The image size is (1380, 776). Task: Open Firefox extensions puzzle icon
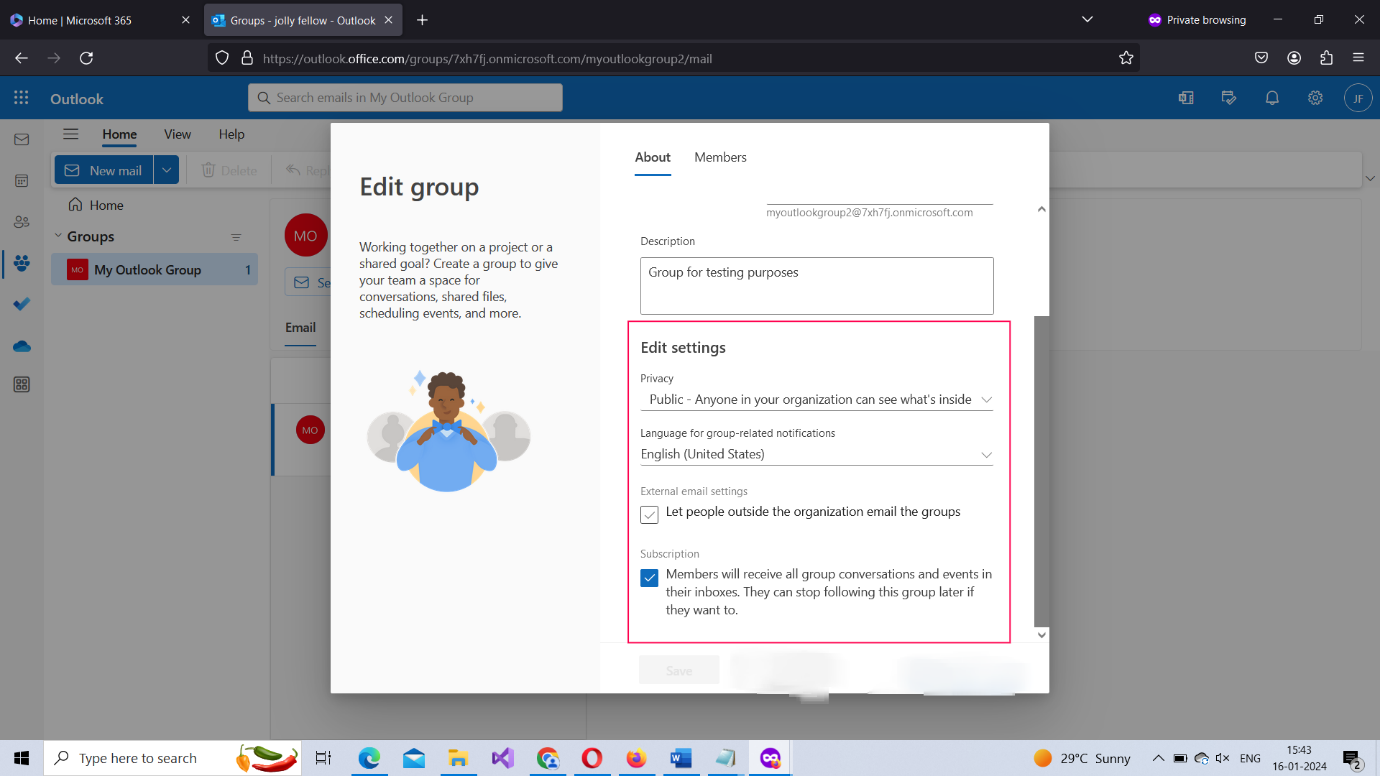click(1326, 58)
